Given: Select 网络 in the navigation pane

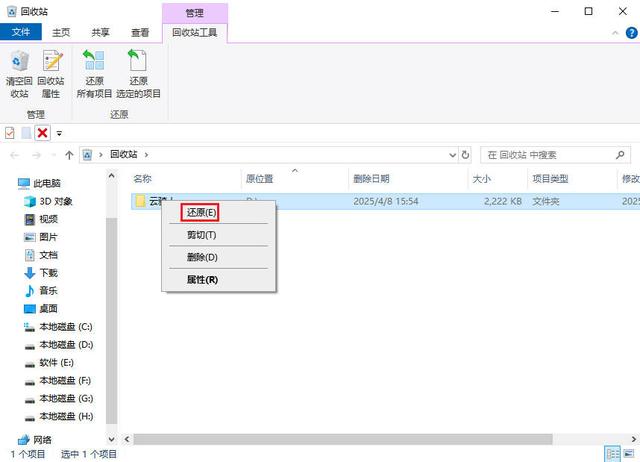Looking at the screenshot, I should 35,440.
